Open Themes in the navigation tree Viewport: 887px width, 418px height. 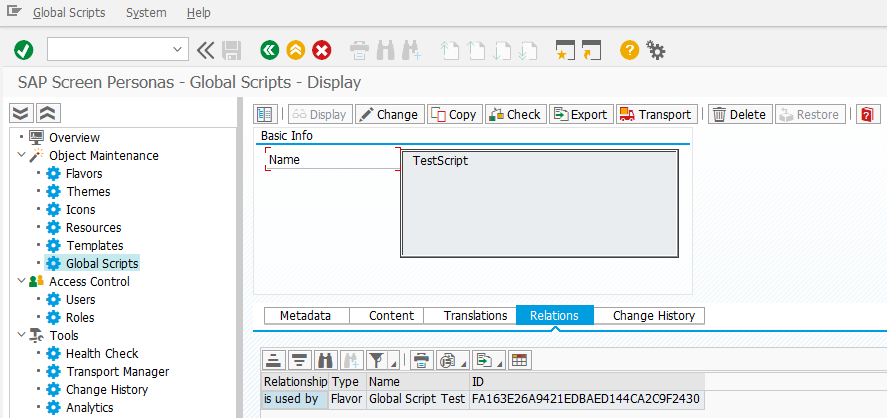88,192
